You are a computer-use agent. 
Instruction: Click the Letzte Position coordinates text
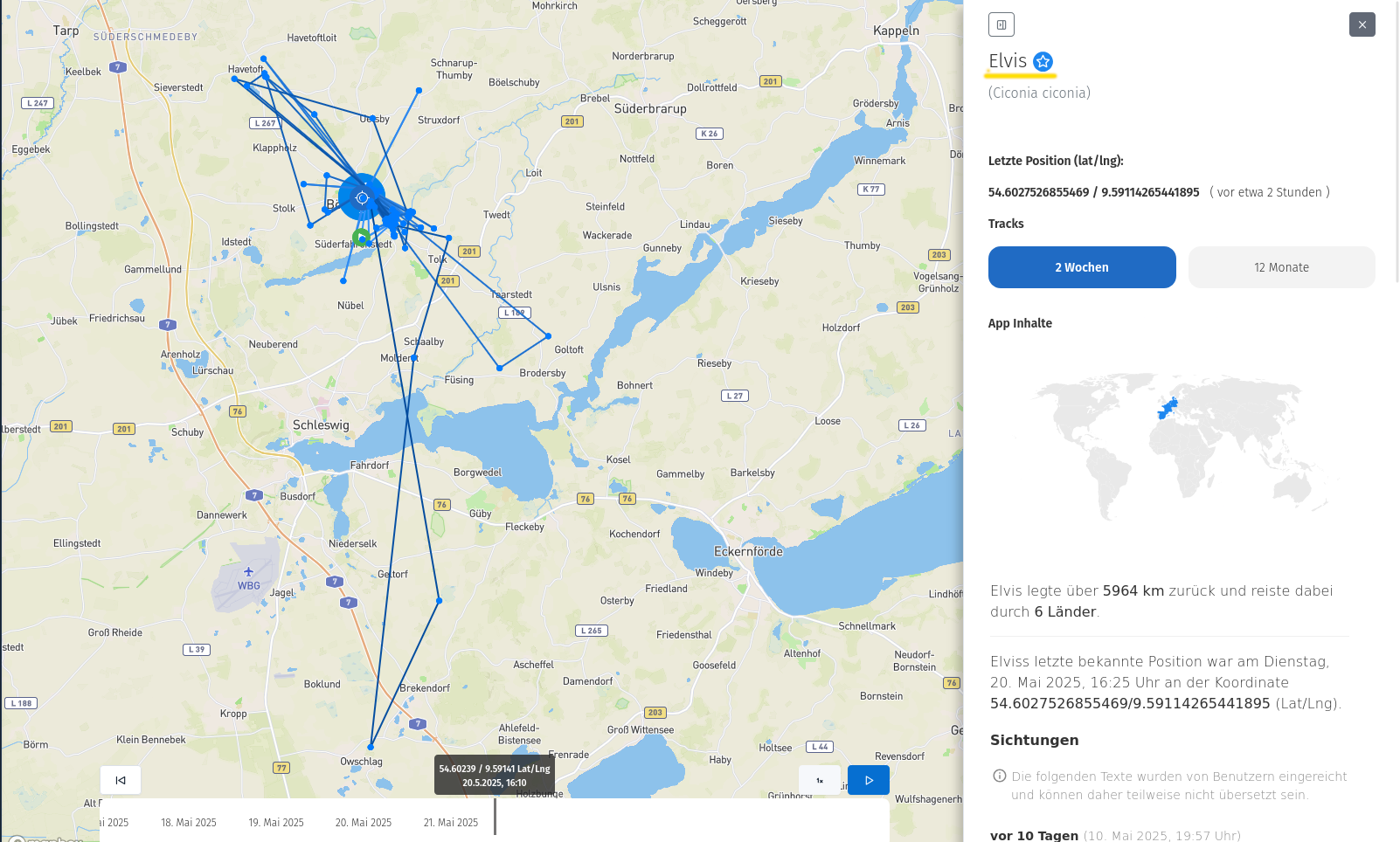[1093, 192]
